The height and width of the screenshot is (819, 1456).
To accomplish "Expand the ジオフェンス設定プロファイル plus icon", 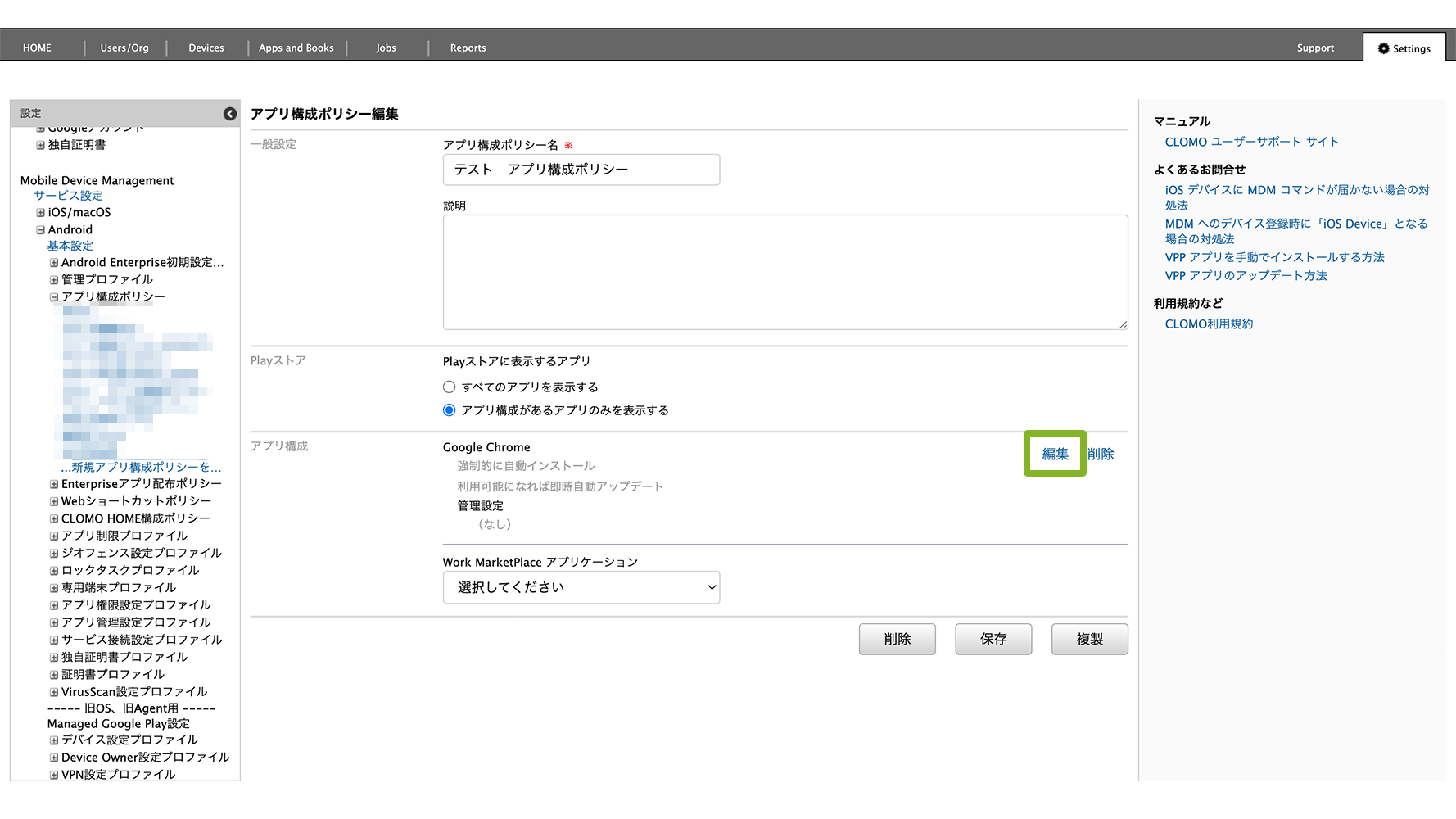I will pos(54,554).
